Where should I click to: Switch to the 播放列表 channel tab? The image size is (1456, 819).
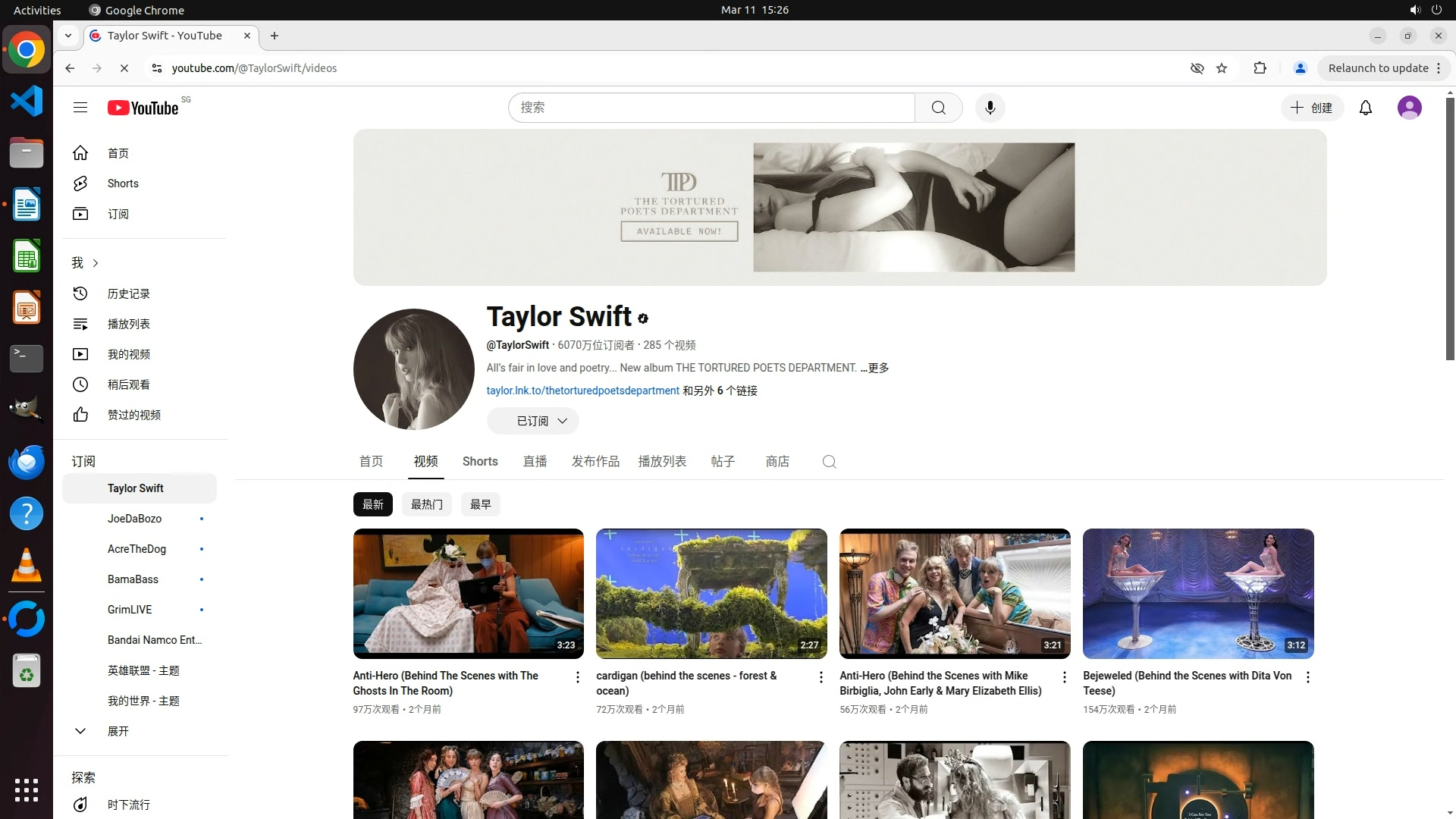[661, 461]
